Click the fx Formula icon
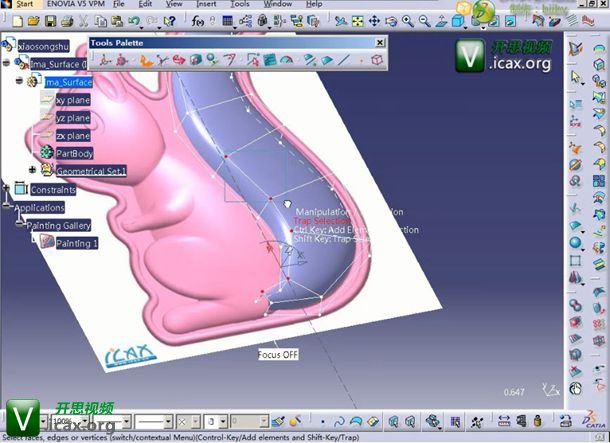610x443 pixels. coord(199,20)
